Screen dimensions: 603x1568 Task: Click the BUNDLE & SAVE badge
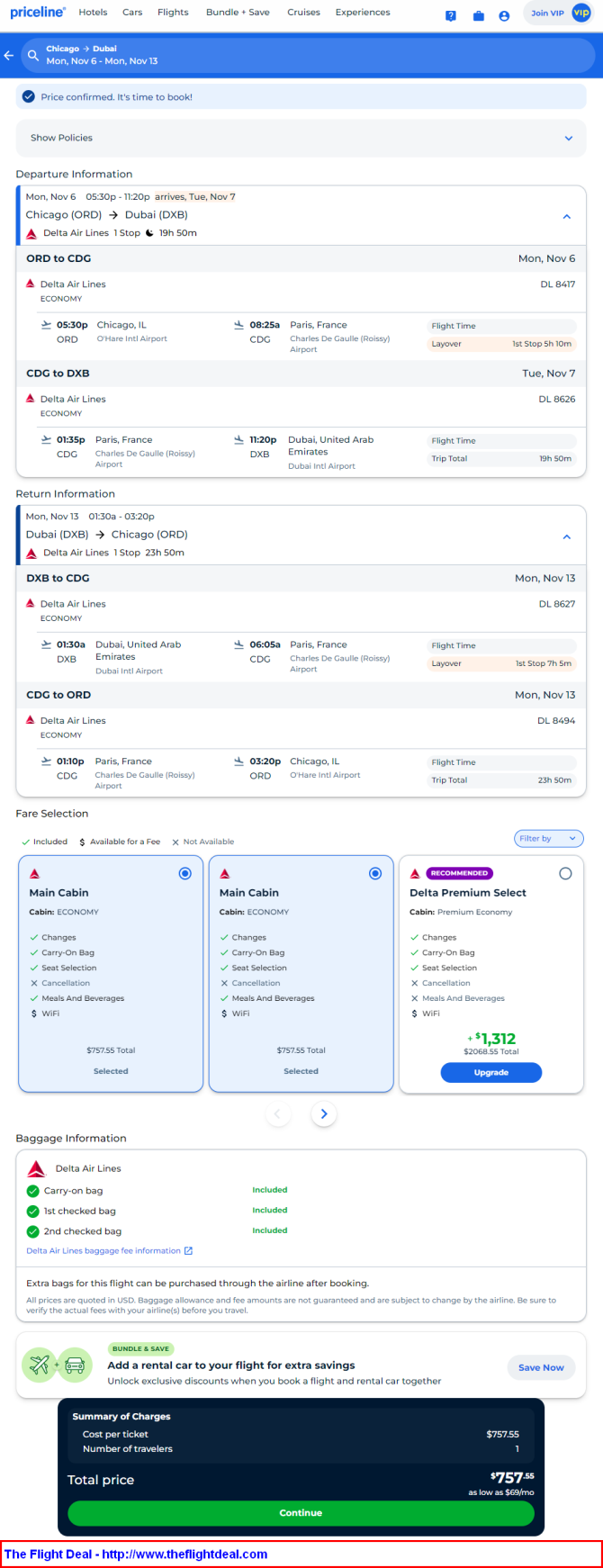point(141,1348)
